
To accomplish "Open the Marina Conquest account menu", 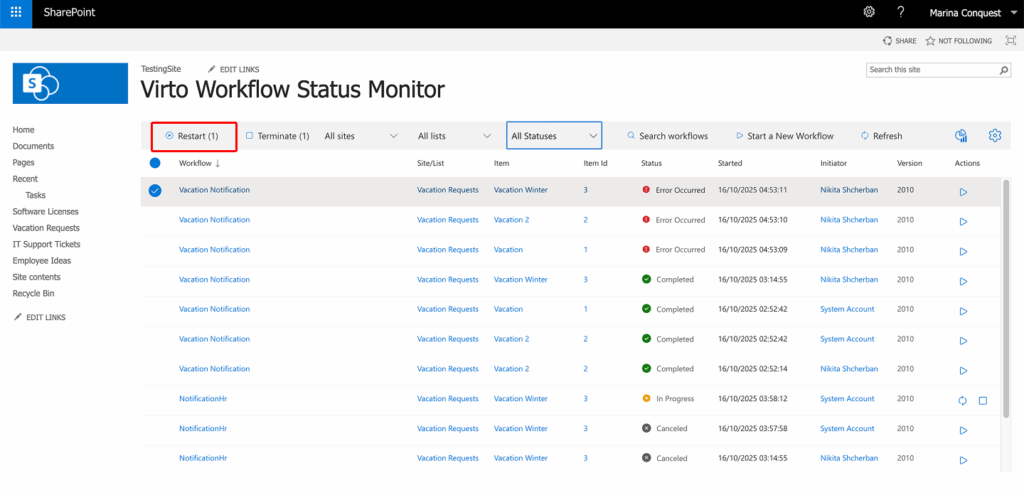I will (972, 12).
